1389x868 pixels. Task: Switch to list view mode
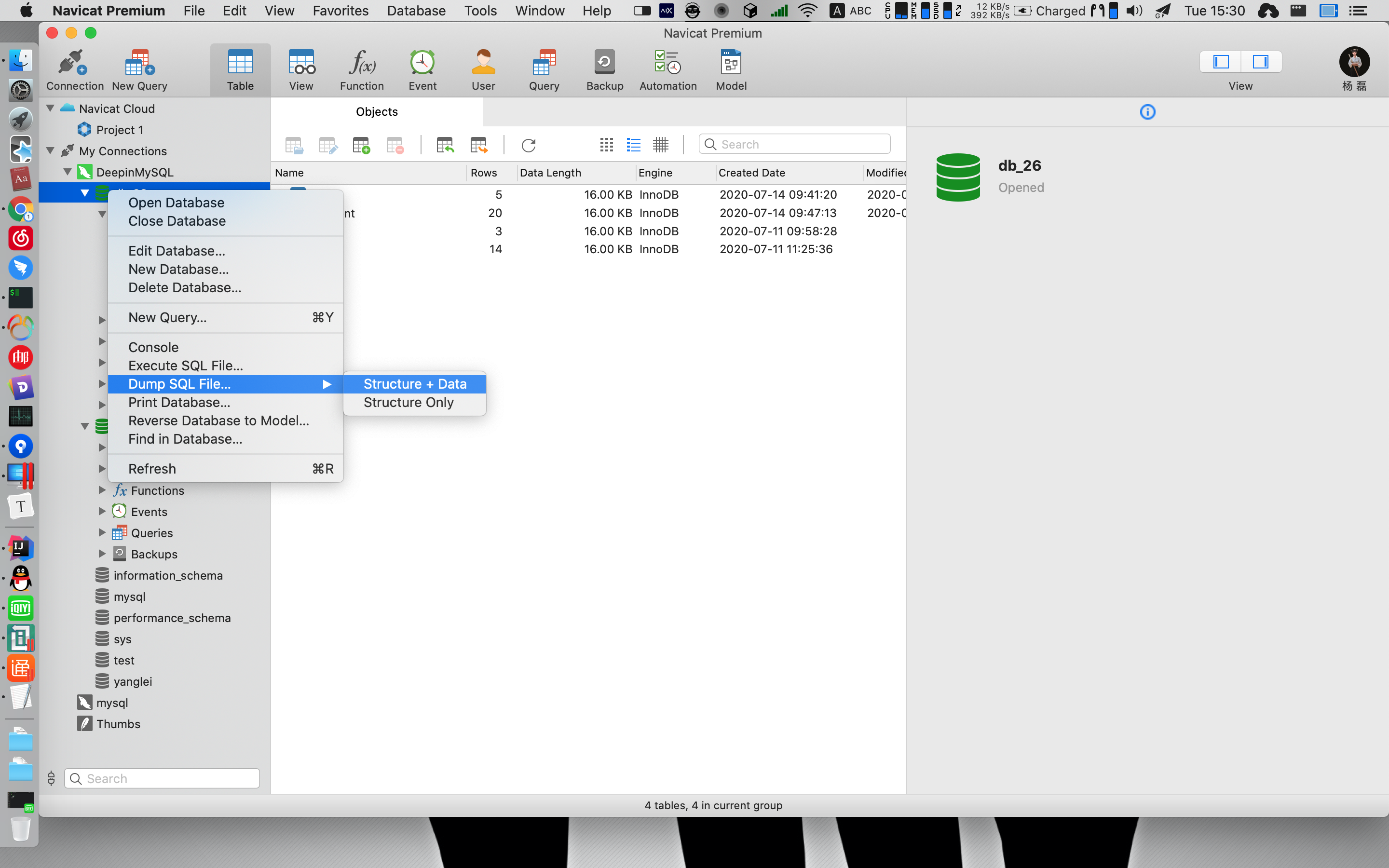click(x=634, y=145)
